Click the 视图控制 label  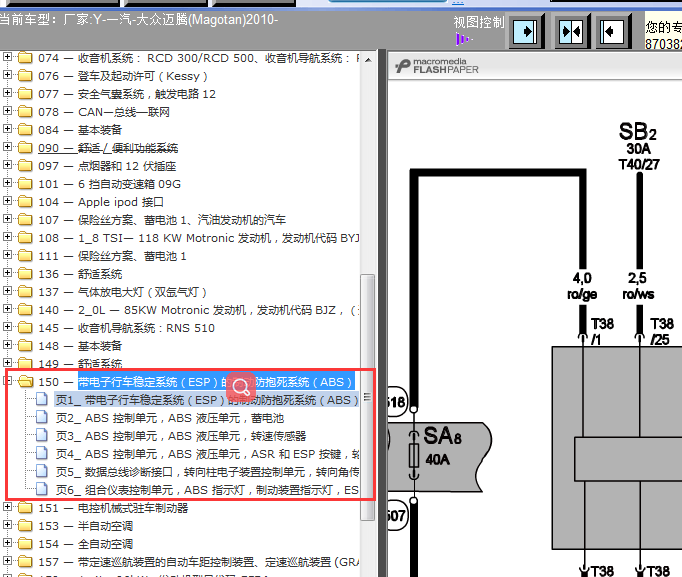pos(478,22)
